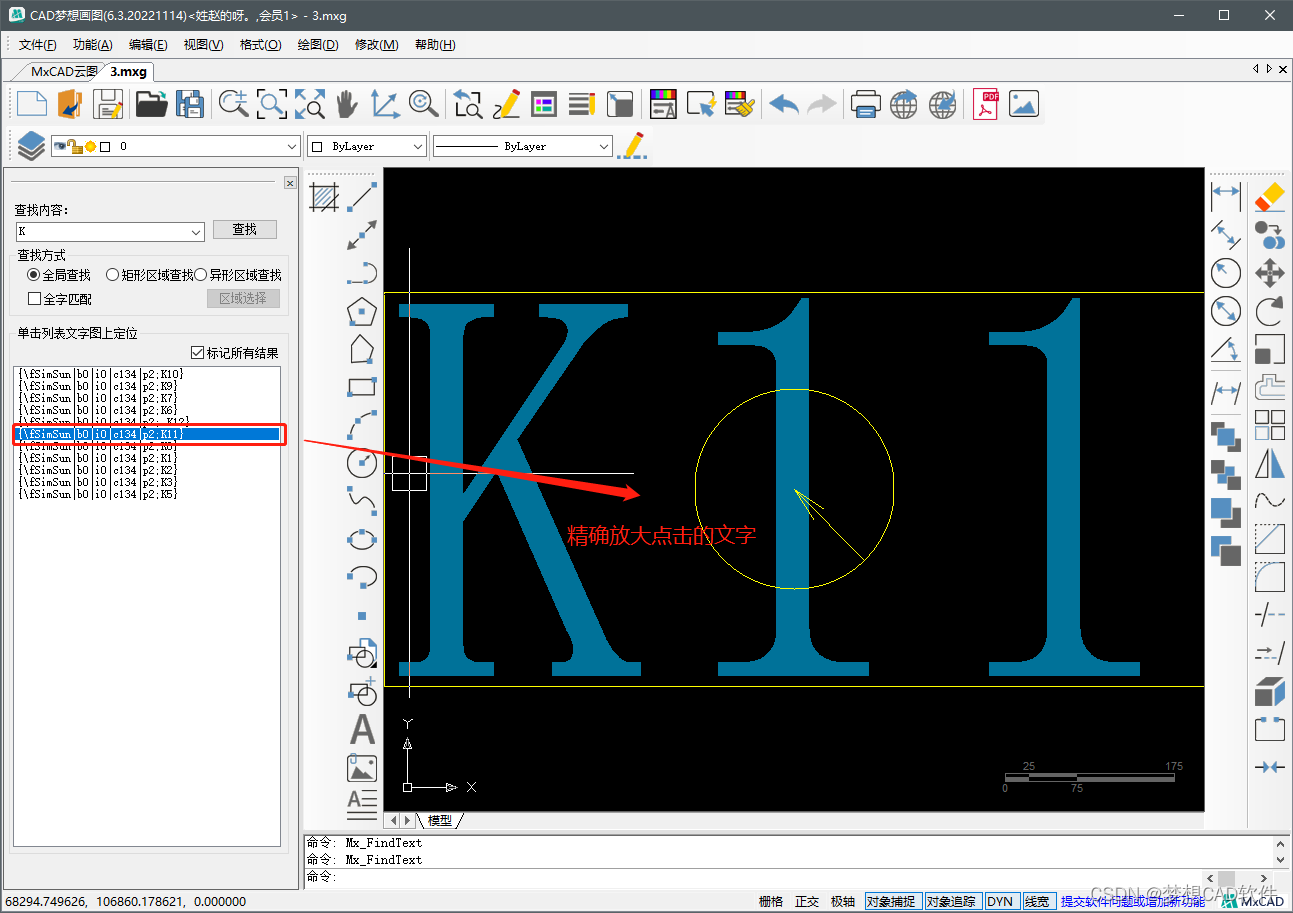This screenshot has width=1293, height=913.
Task: Enable the 全字匹配 checkbox
Action: tap(60, 299)
